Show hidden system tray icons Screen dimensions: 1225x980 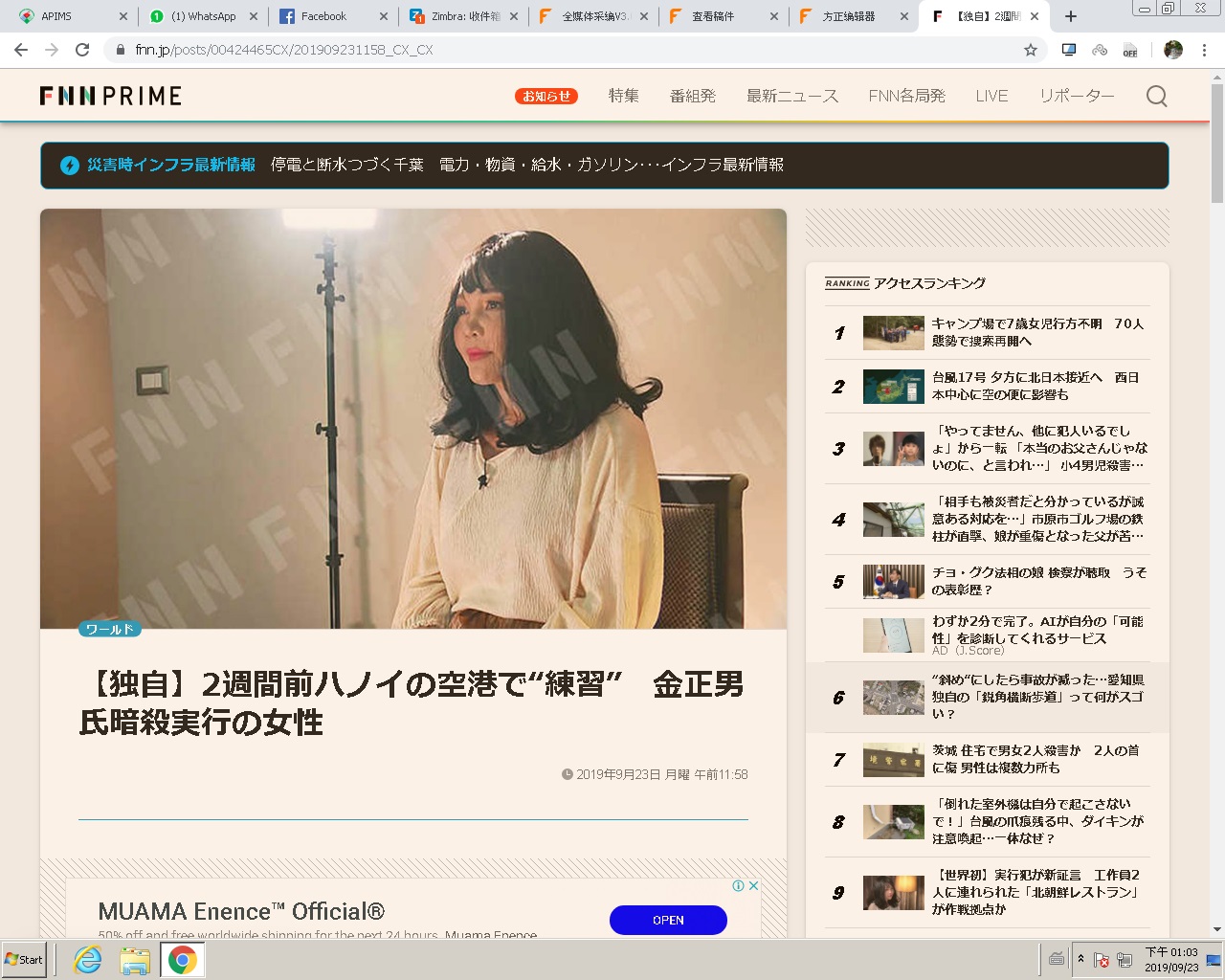(x=1080, y=959)
